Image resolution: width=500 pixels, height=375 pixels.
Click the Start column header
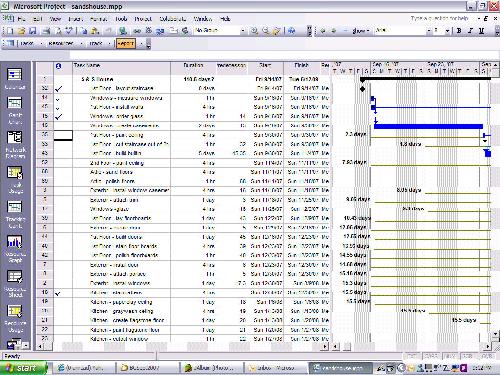click(x=265, y=68)
